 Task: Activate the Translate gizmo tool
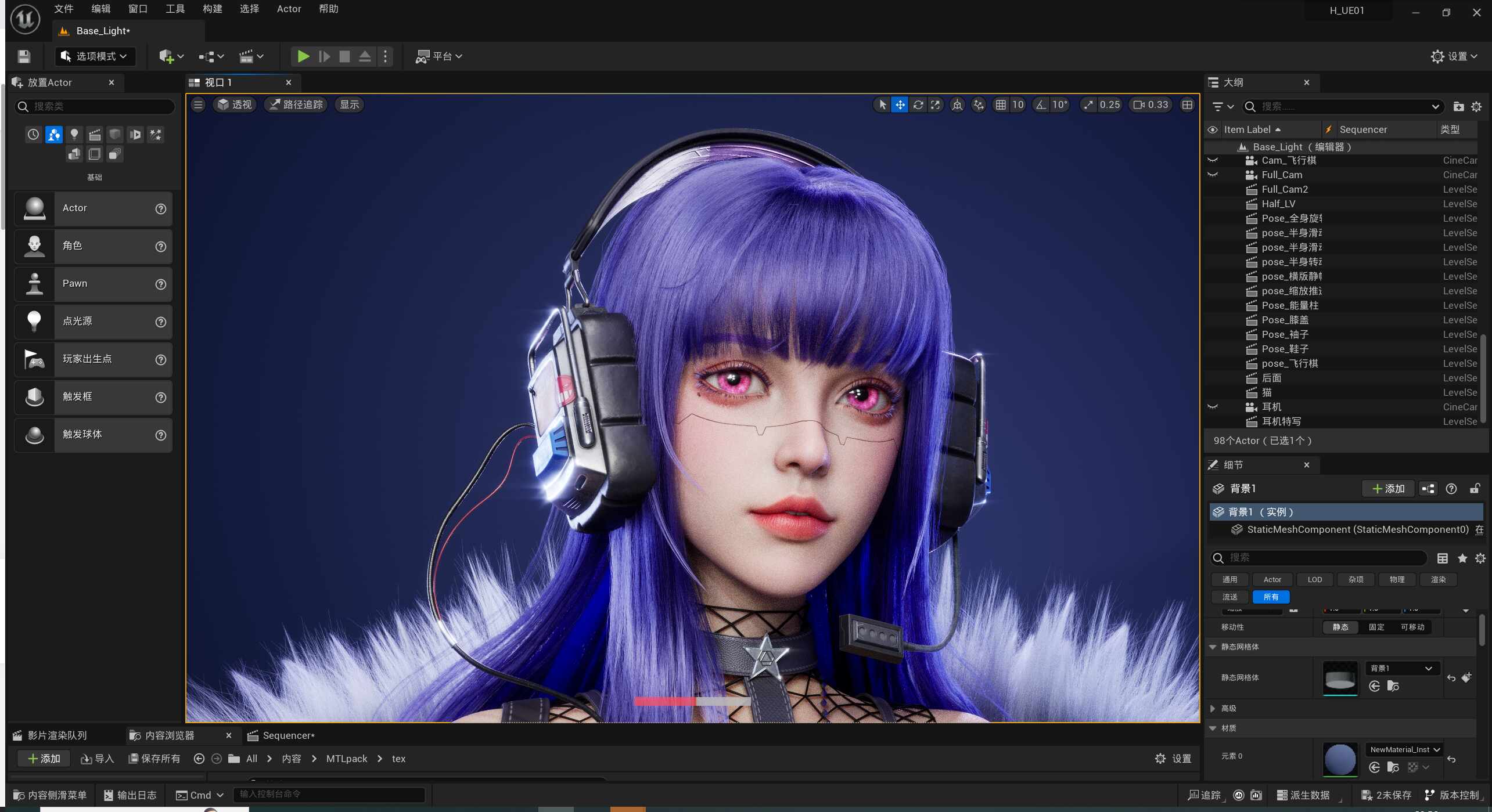(900, 104)
